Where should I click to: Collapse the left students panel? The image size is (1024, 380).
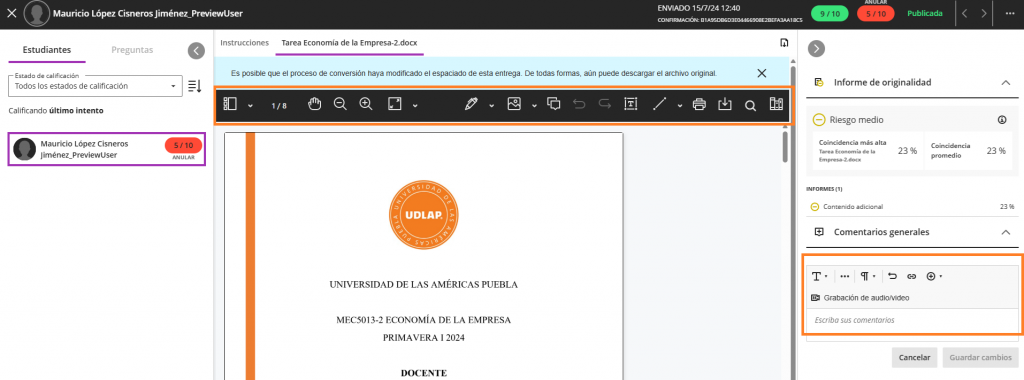(x=196, y=50)
